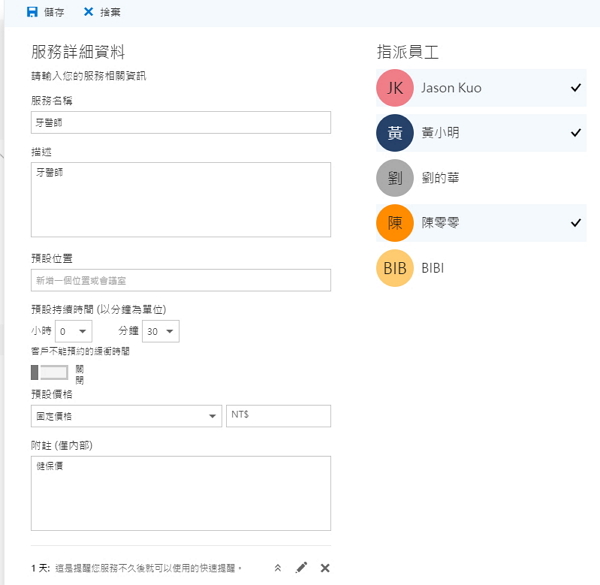Uncheck the Jason Kuo checkmark
600x585 pixels.
(x=576, y=88)
